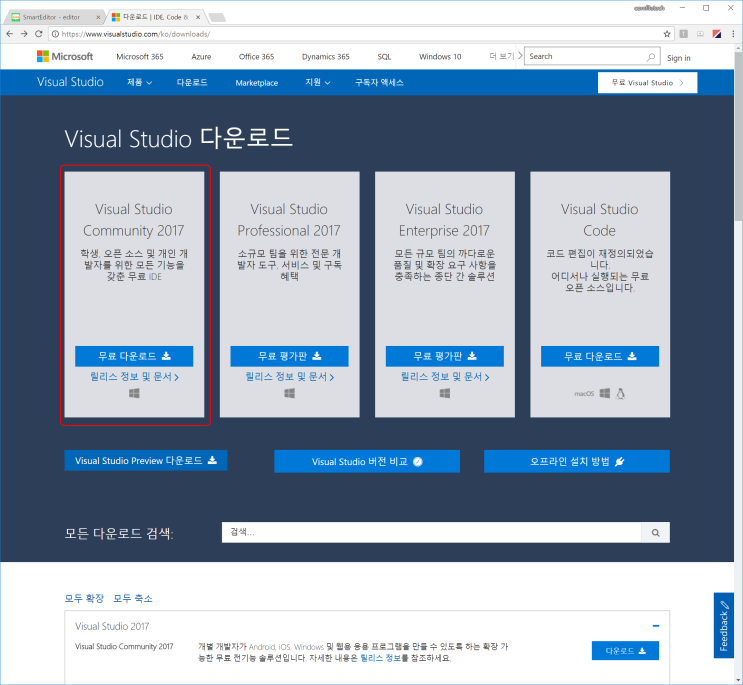Open Marketplace in the Visual Studio bar
Viewport: 743px width, 685px height.
[x=256, y=82]
